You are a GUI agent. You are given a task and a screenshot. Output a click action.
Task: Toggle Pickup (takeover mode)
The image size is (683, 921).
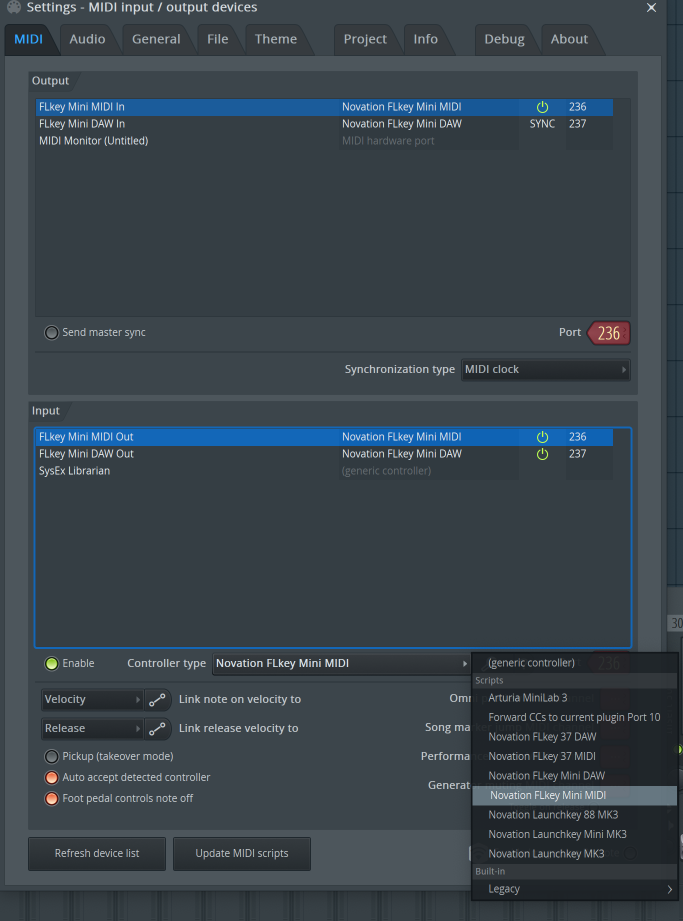pyautogui.click(x=52, y=757)
